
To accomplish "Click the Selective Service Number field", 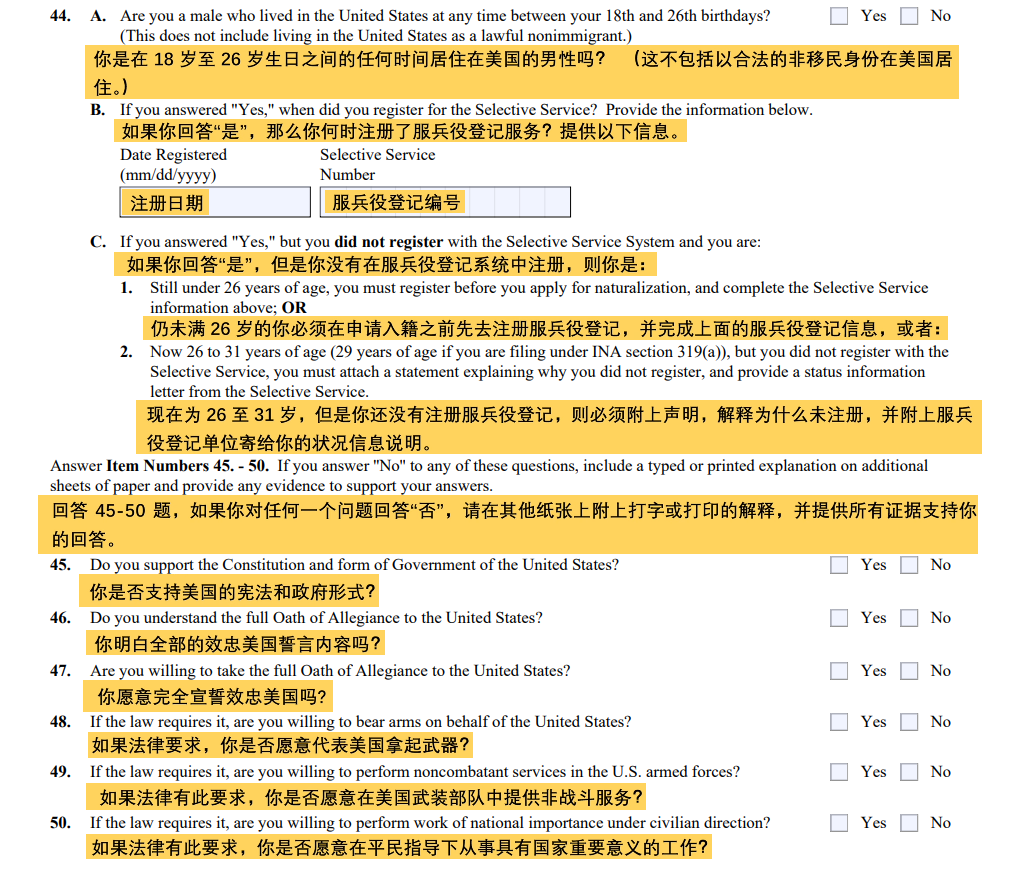I will pos(445,203).
